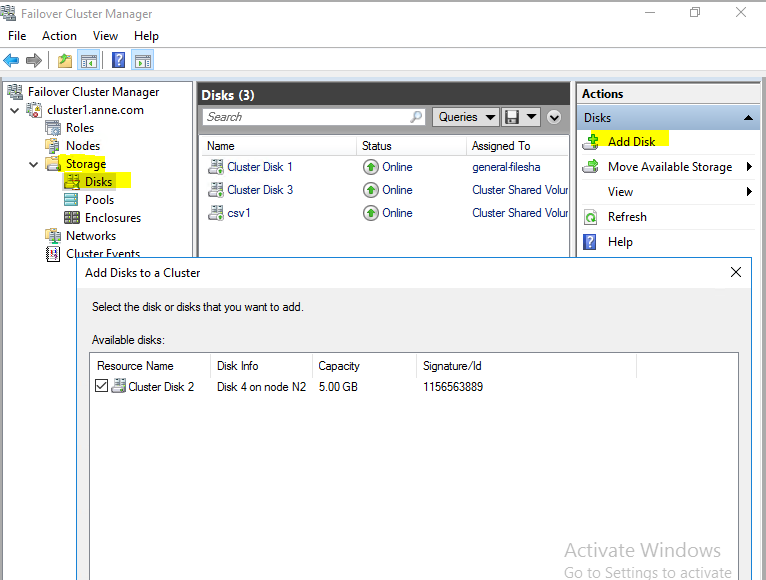Sort by the Name column header
The width and height of the screenshot is (766, 580).
pos(279,146)
